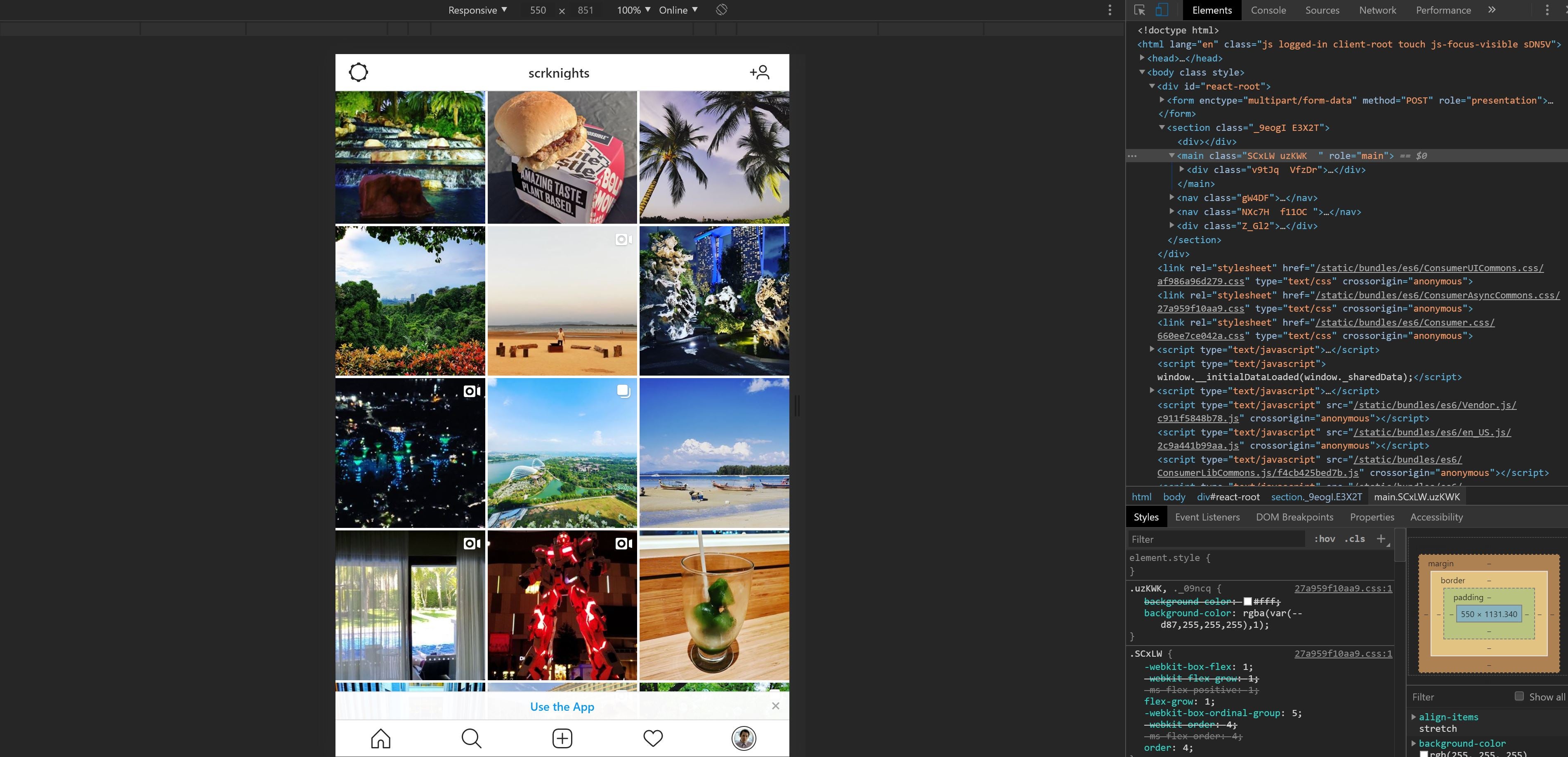1568x757 pixels.
Task: Open the waterfall garden photo thumbnail
Action: [410, 157]
